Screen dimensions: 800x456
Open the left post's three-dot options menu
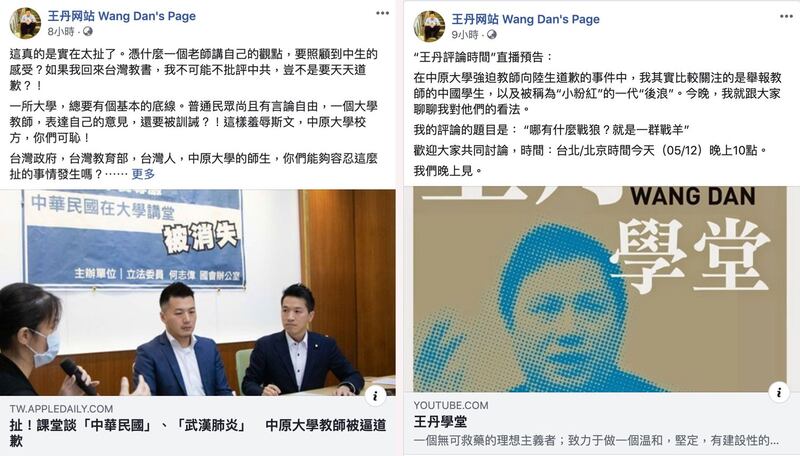[x=382, y=13]
